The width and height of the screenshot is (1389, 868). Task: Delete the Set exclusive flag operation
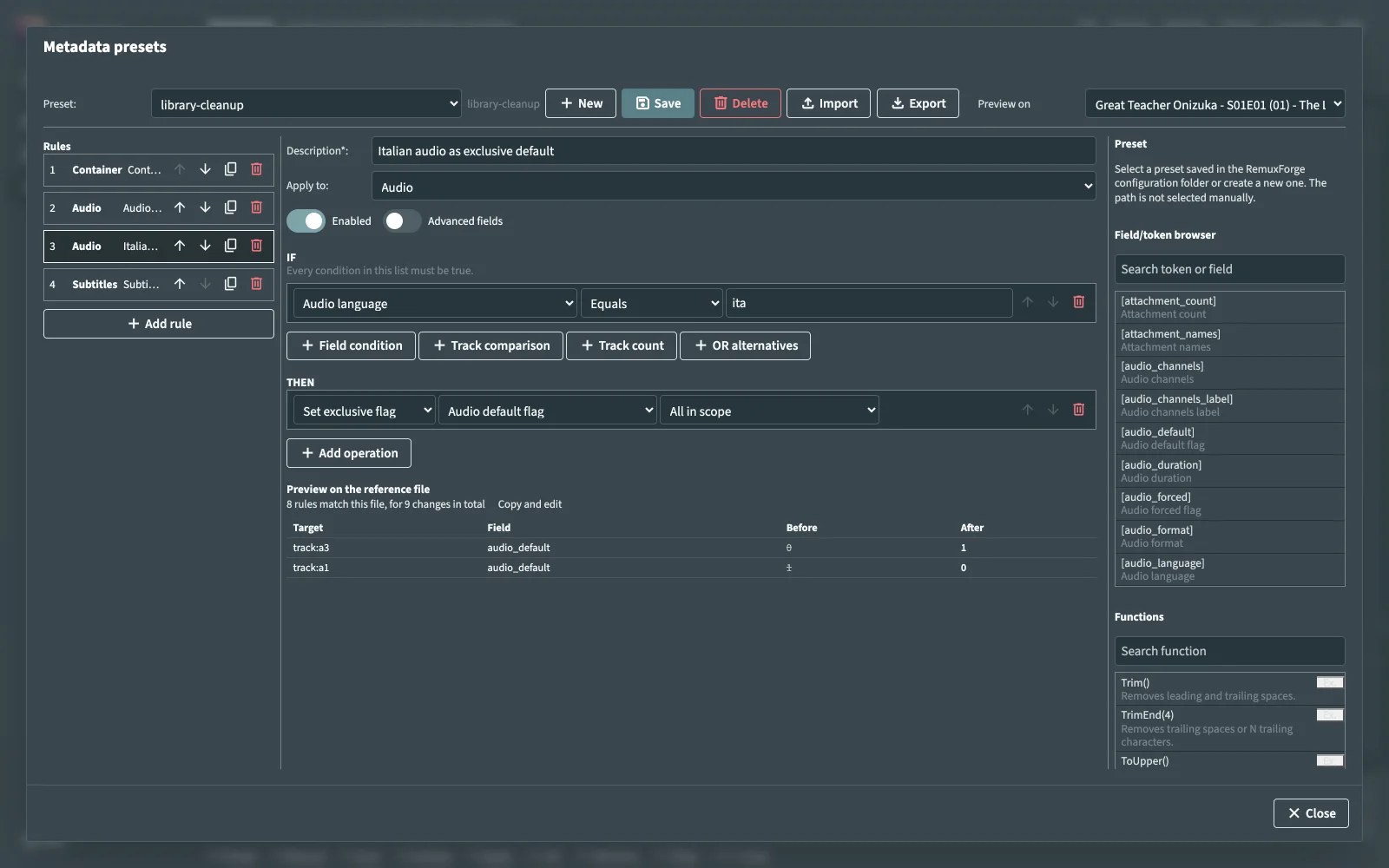[1078, 410]
